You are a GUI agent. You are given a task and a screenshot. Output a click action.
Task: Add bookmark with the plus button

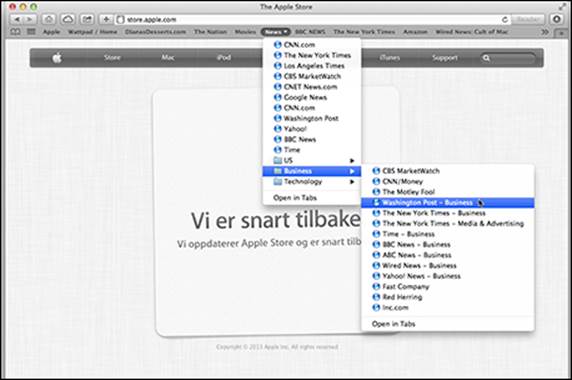click(106, 19)
